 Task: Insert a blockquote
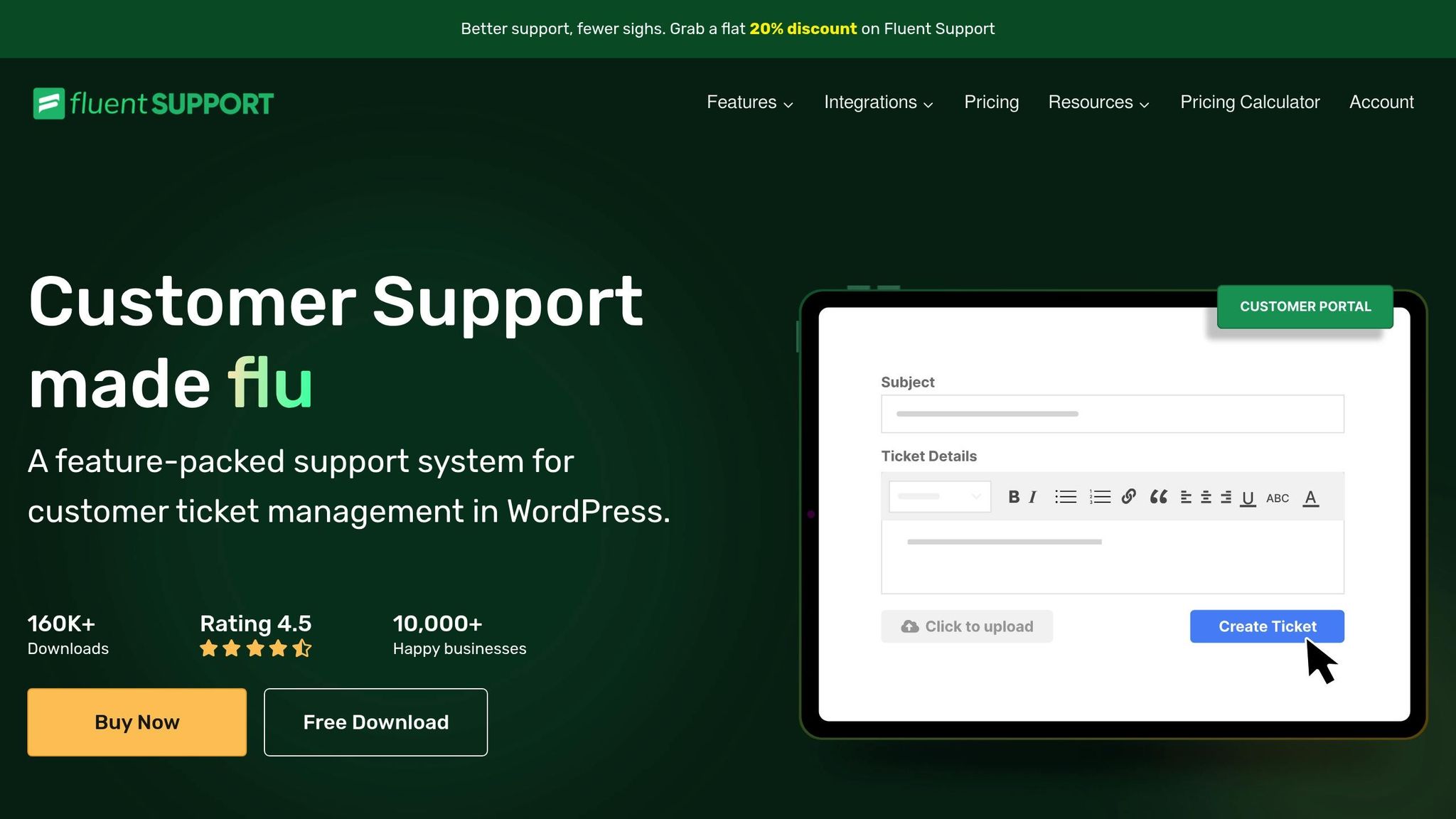1157,496
